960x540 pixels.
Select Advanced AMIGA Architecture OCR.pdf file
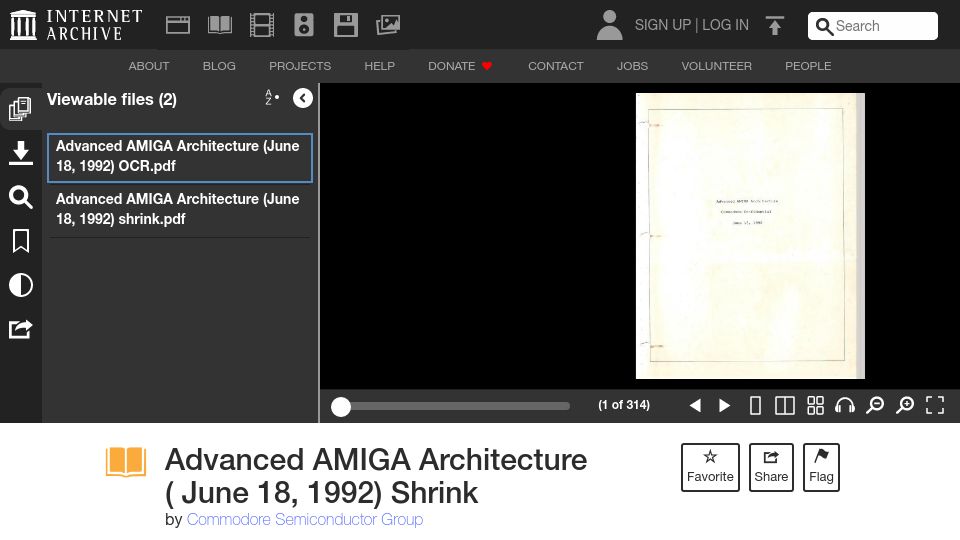180,157
